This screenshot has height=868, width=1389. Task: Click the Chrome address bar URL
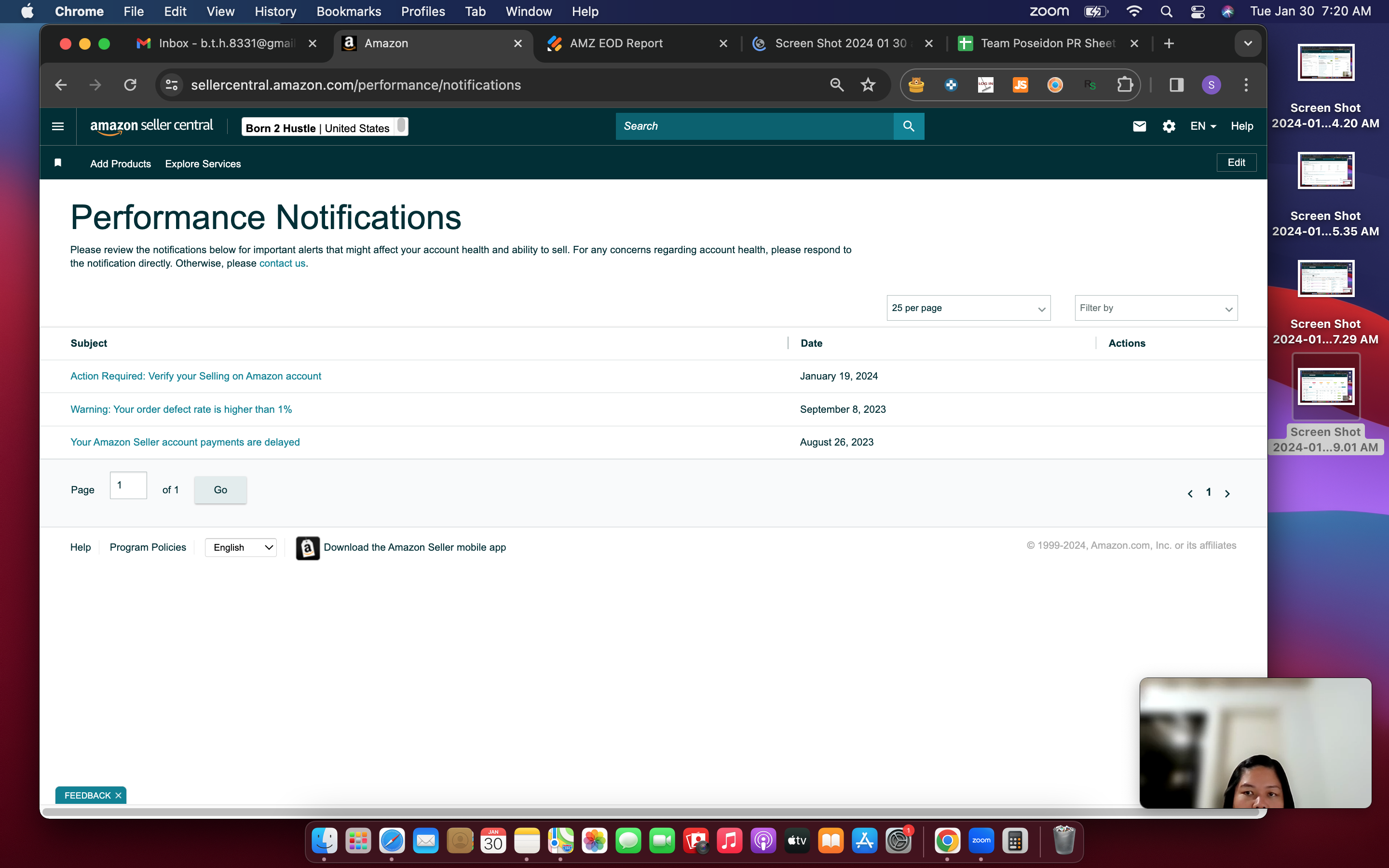(x=356, y=85)
